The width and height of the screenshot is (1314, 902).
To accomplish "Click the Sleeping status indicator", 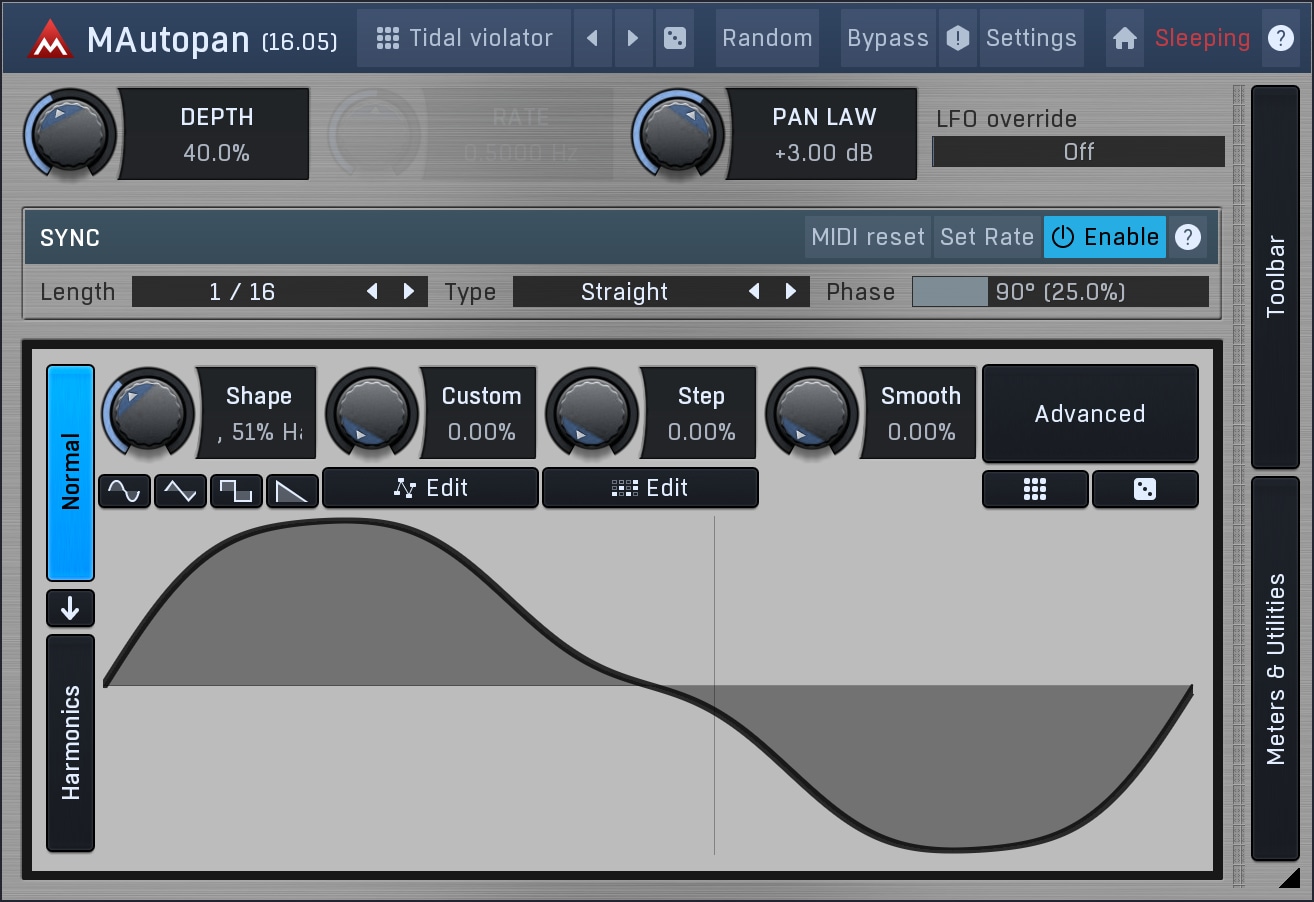I will pos(1202,38).
